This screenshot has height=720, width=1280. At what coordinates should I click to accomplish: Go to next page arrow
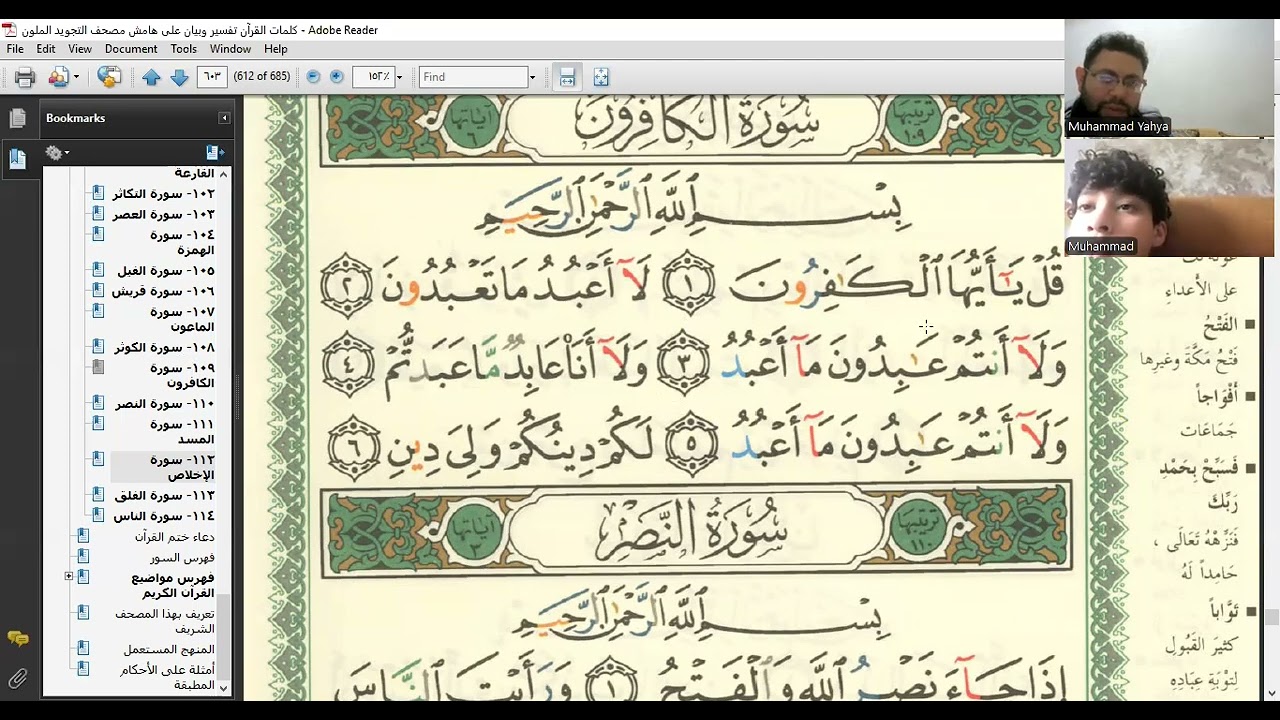[x=180, y=77]
